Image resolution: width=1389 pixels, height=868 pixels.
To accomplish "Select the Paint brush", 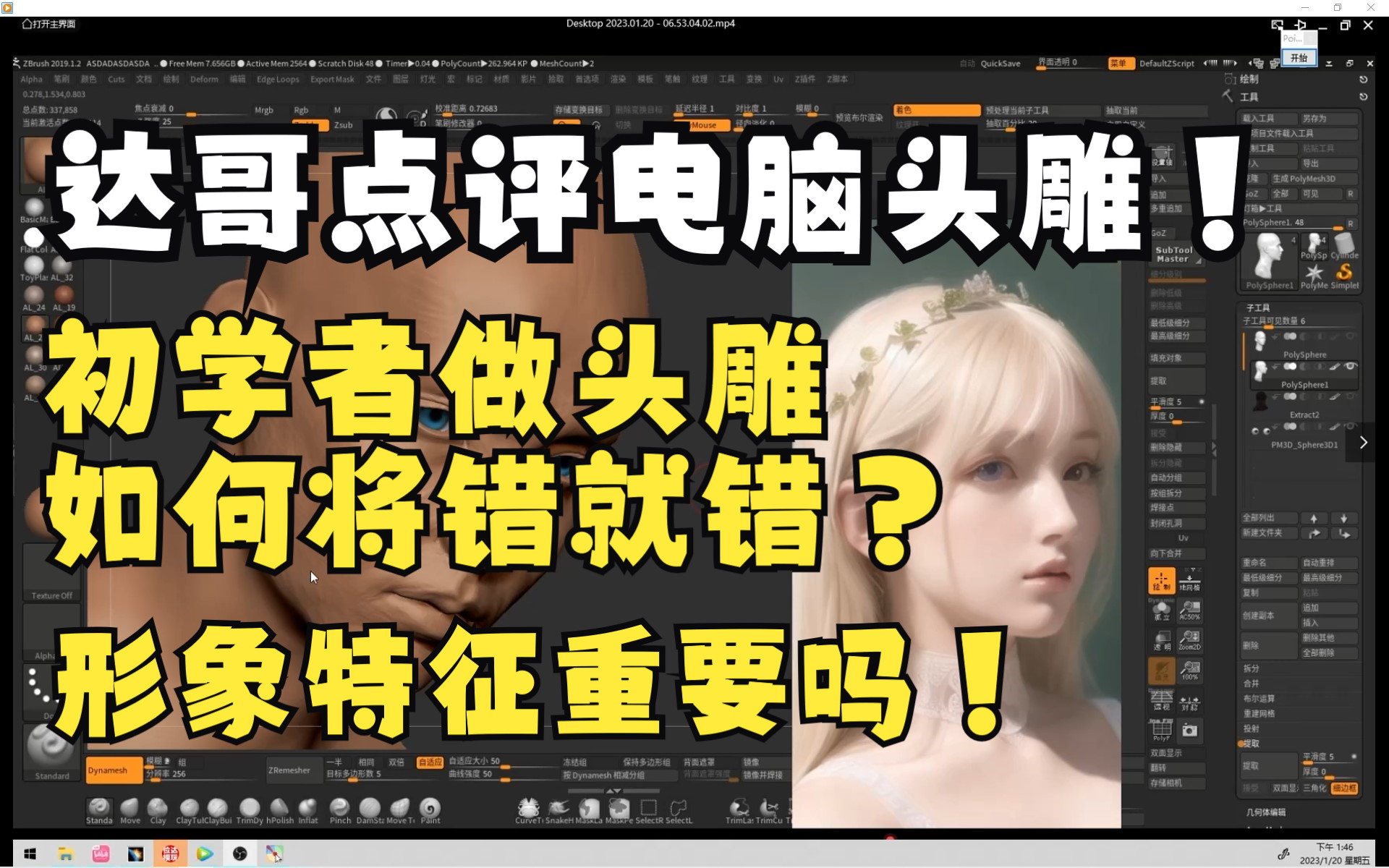I will tap(430, 810).
